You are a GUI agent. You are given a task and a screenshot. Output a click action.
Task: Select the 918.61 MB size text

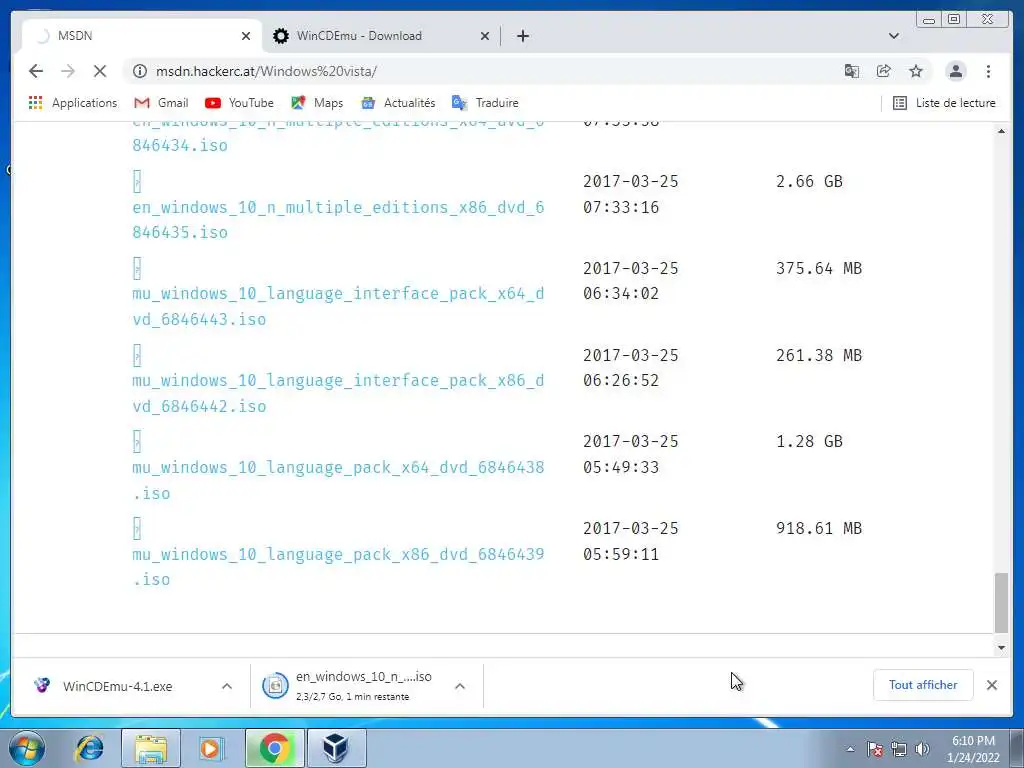click(x=819, y=528)
